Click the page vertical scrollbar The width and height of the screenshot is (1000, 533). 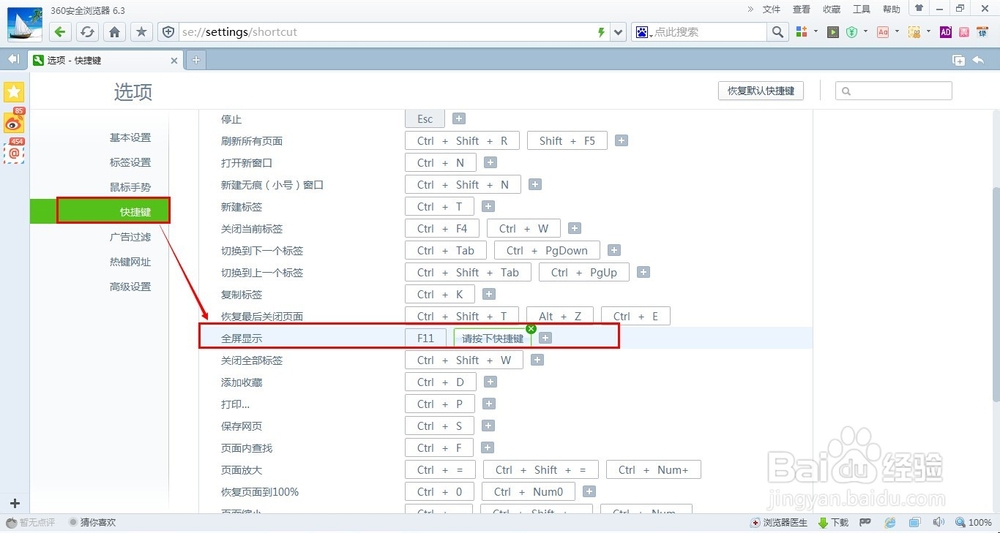click(x=995, y=293)
